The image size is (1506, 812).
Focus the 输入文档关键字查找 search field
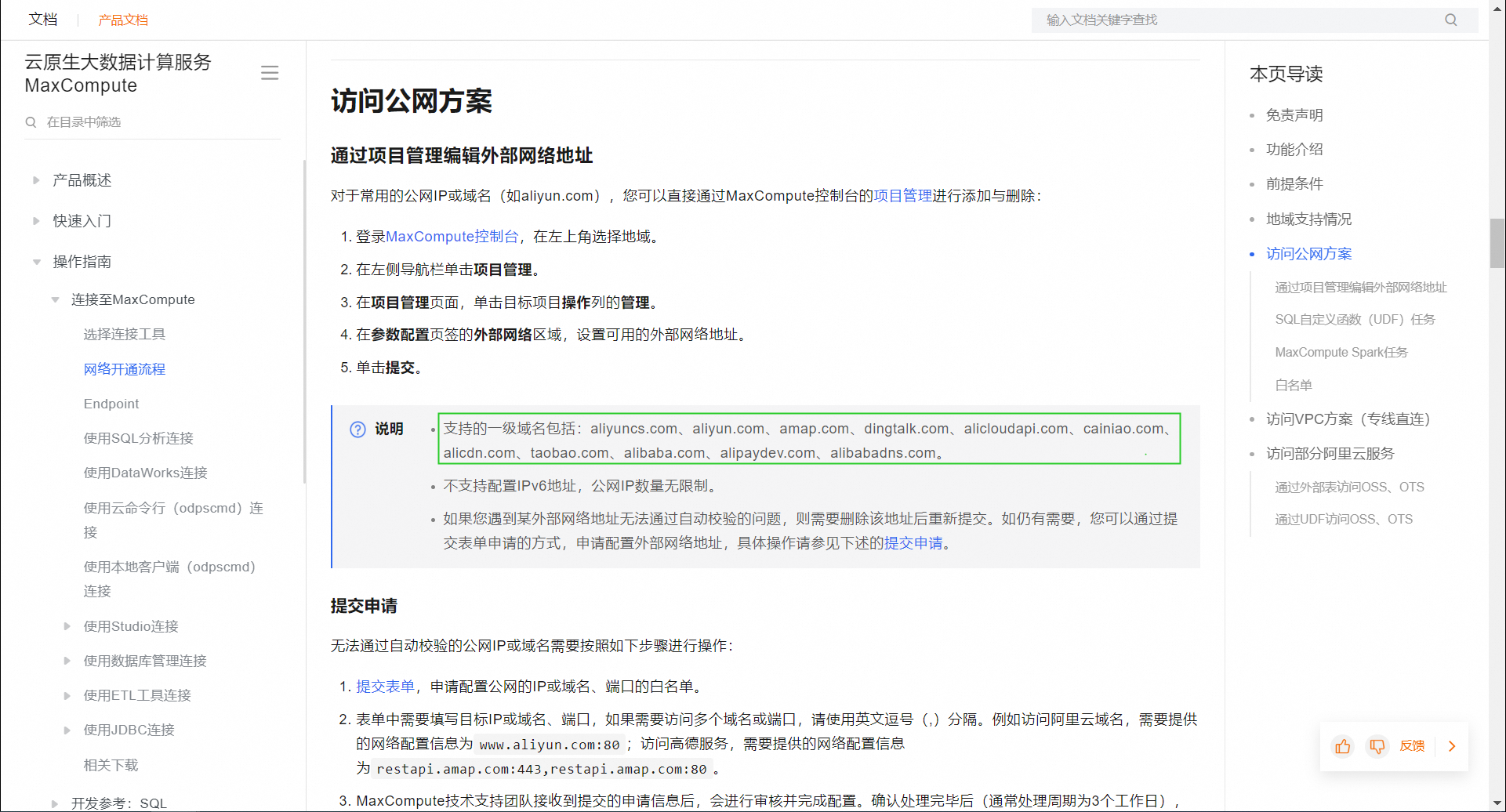[x=1254, y=20]
